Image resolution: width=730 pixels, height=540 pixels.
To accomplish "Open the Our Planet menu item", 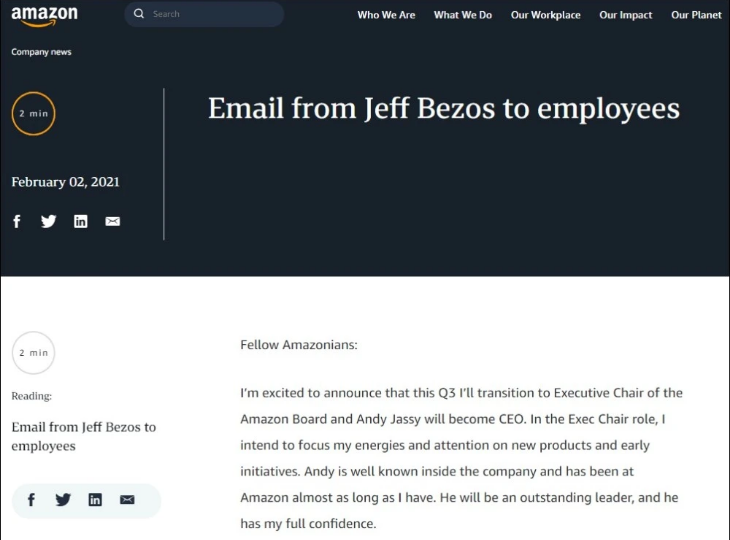I will pos(696,15).
